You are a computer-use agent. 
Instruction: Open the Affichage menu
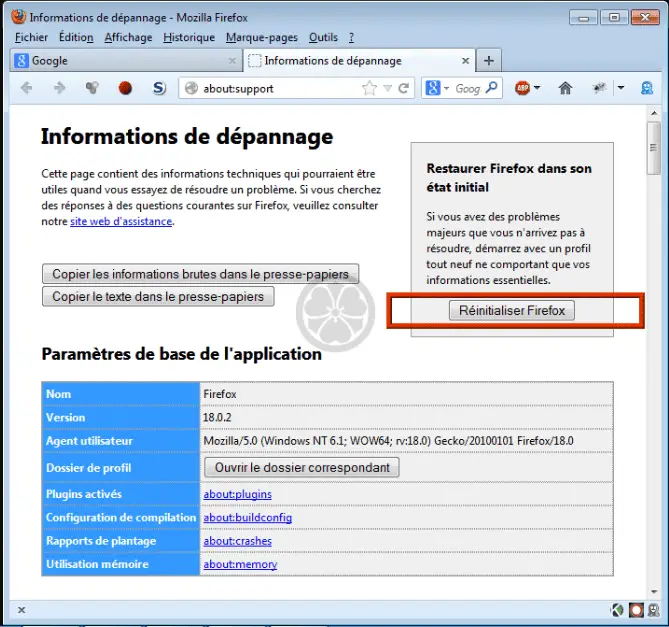[128, 38]
